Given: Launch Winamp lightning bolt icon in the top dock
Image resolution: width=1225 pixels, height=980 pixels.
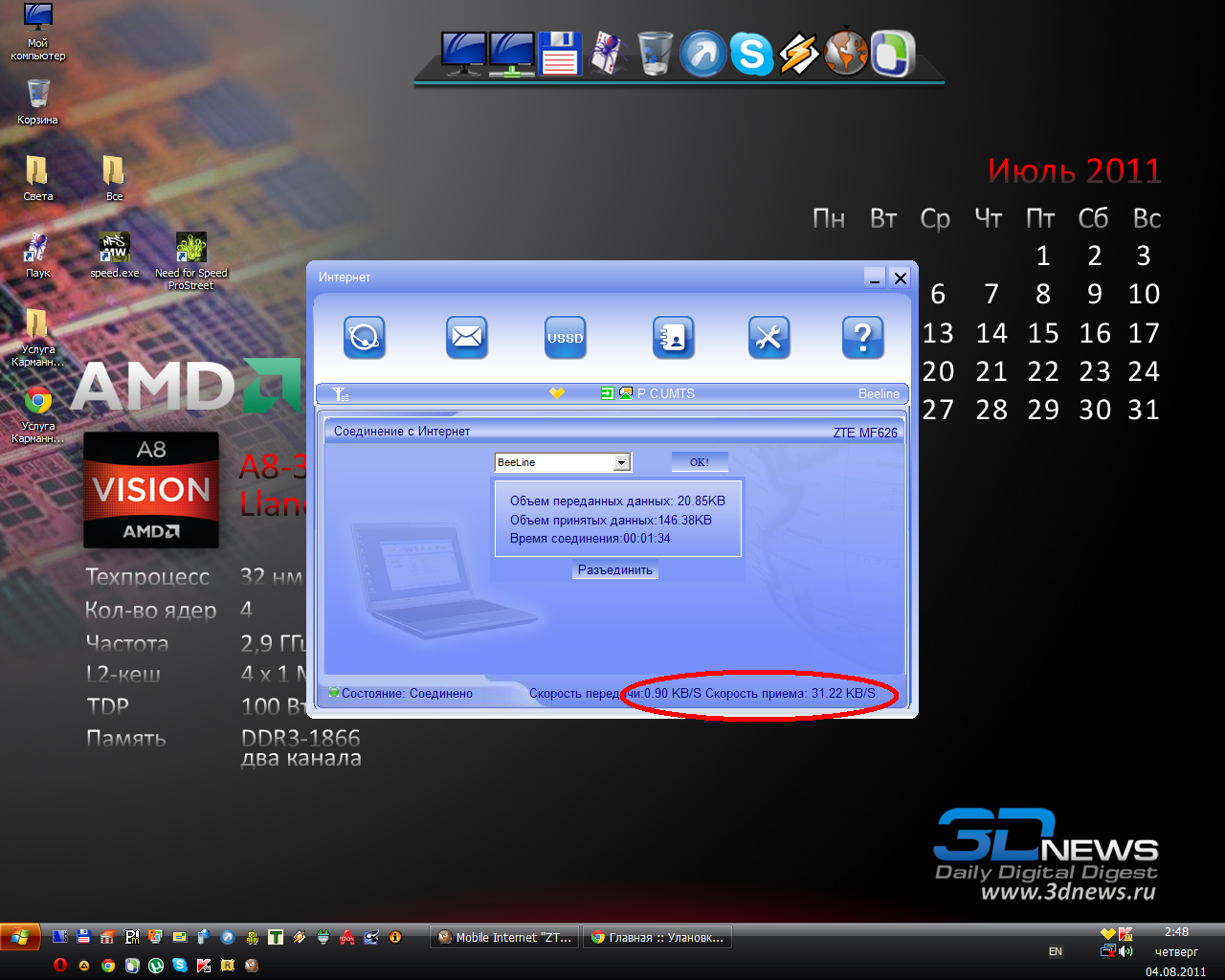Looking at the screenshot, I should [798, 54].
